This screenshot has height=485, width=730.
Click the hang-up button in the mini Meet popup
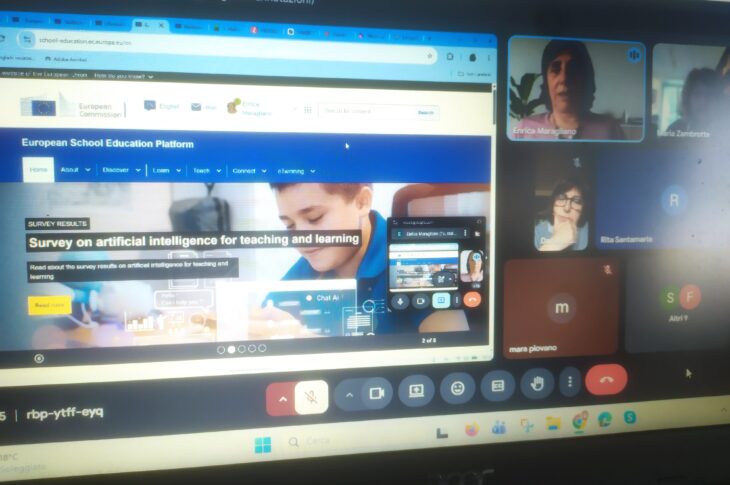click(x=472, y=300)
